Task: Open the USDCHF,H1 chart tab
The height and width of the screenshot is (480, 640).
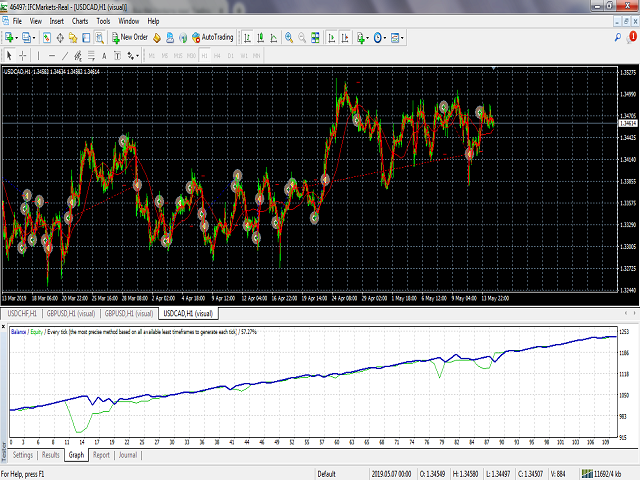Action: tap(22, 313)
